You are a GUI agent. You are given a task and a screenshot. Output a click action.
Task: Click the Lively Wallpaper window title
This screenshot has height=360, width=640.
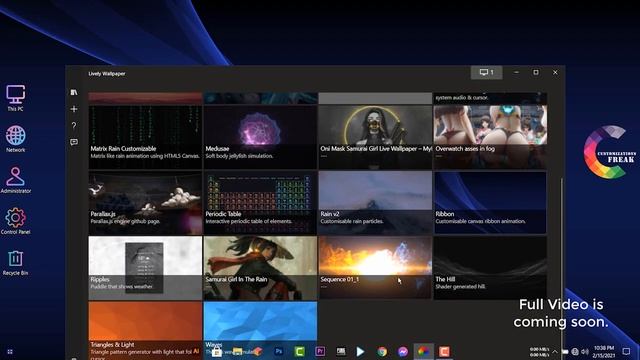click(107, 74)
